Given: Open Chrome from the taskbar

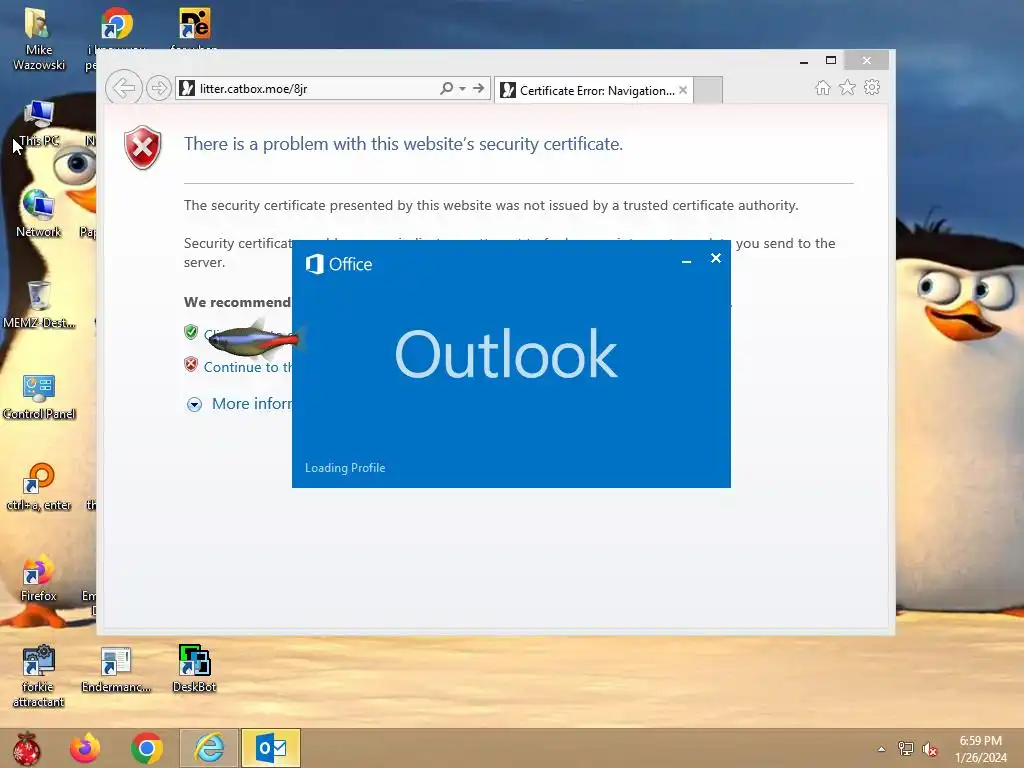Looking at the screenshot, I should (146, 748).
